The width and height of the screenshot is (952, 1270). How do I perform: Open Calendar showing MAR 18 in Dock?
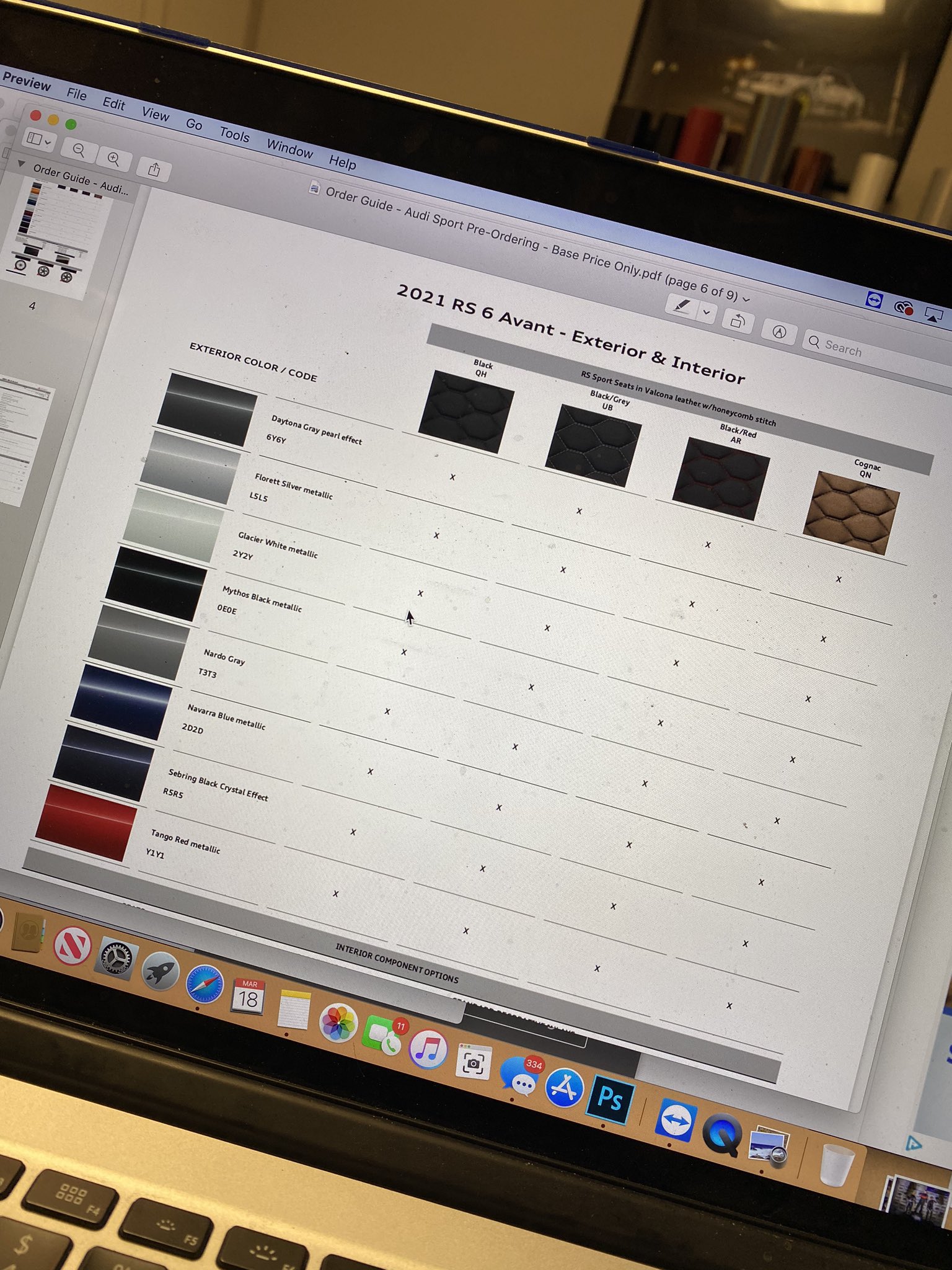click(249, 996)
